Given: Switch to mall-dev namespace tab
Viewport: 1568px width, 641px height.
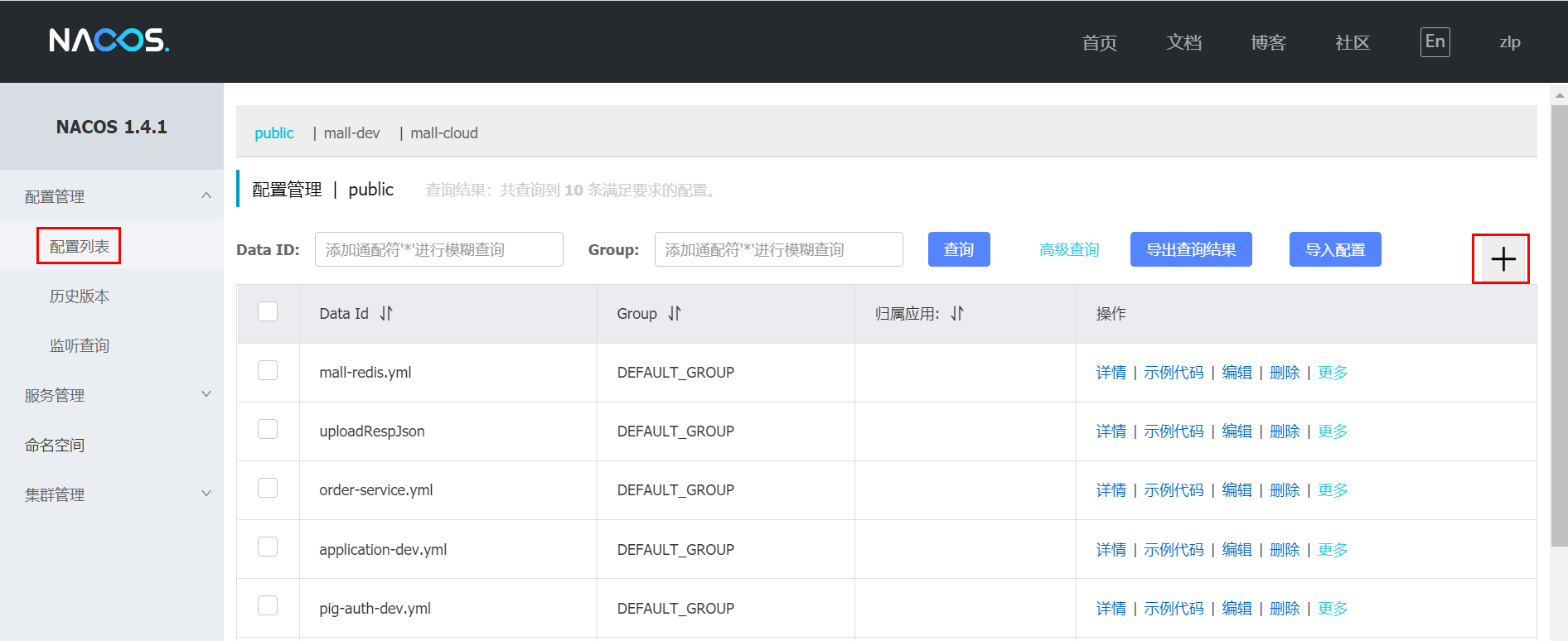Looking at the screenshot, I should click(351, 133).
